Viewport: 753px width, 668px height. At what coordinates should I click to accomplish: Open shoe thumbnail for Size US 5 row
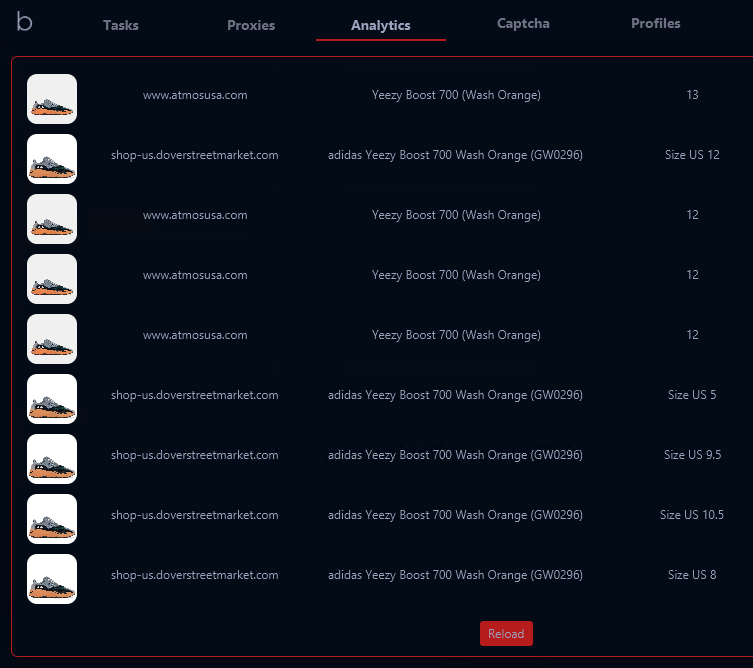[x=52, y=399]
